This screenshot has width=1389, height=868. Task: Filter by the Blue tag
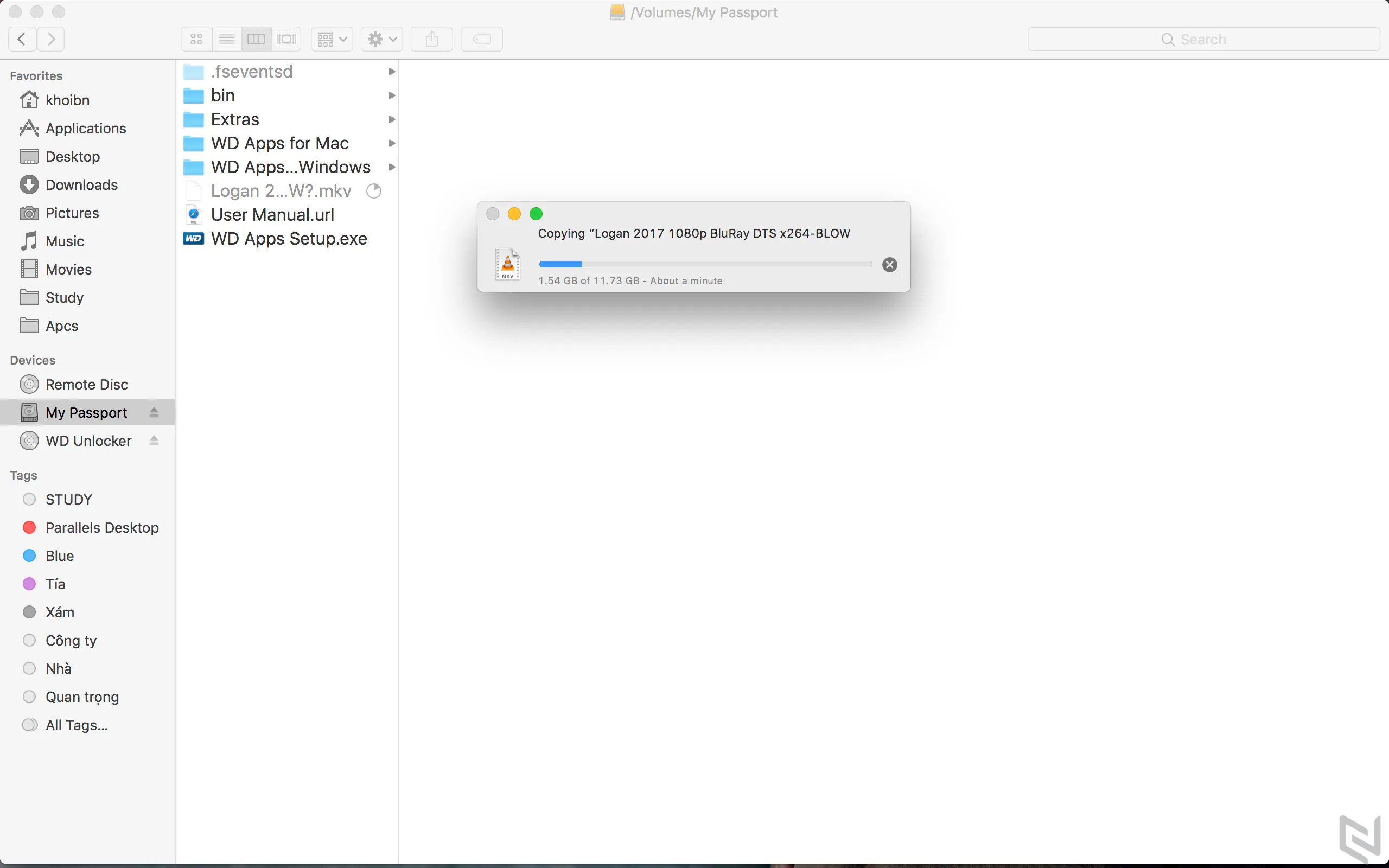(x=87, y=555)
